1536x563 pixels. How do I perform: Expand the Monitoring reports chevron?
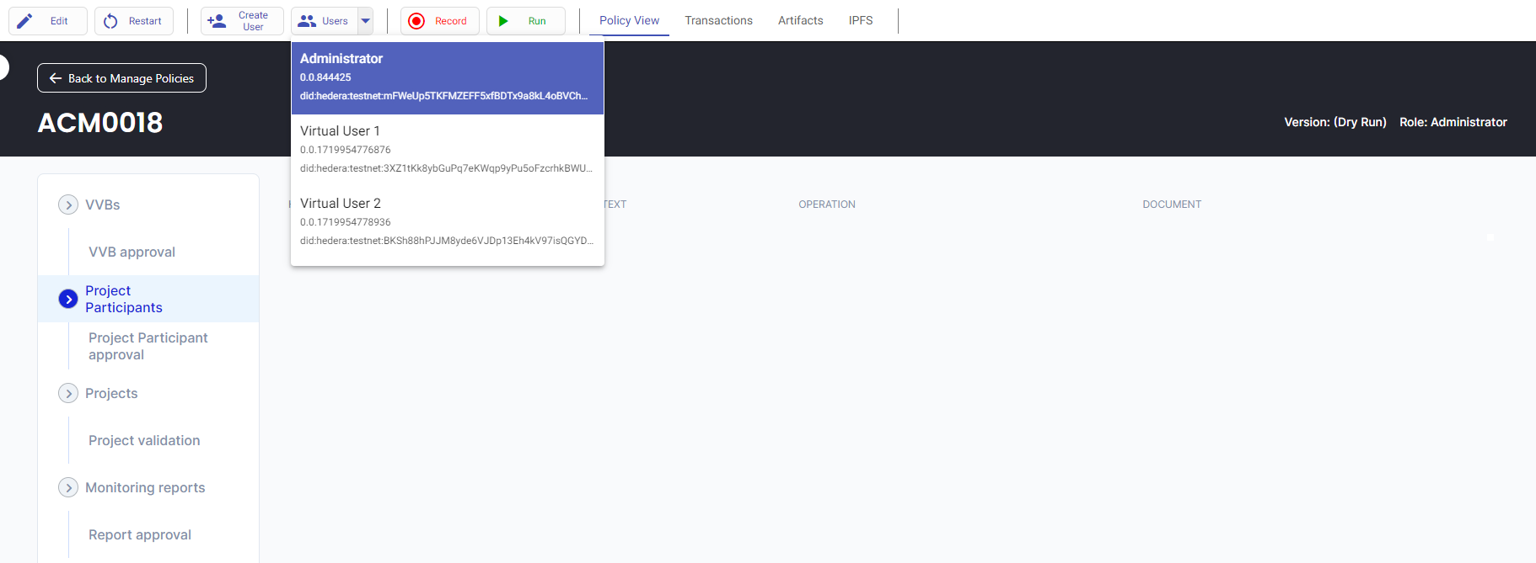(x=68, y=488)
